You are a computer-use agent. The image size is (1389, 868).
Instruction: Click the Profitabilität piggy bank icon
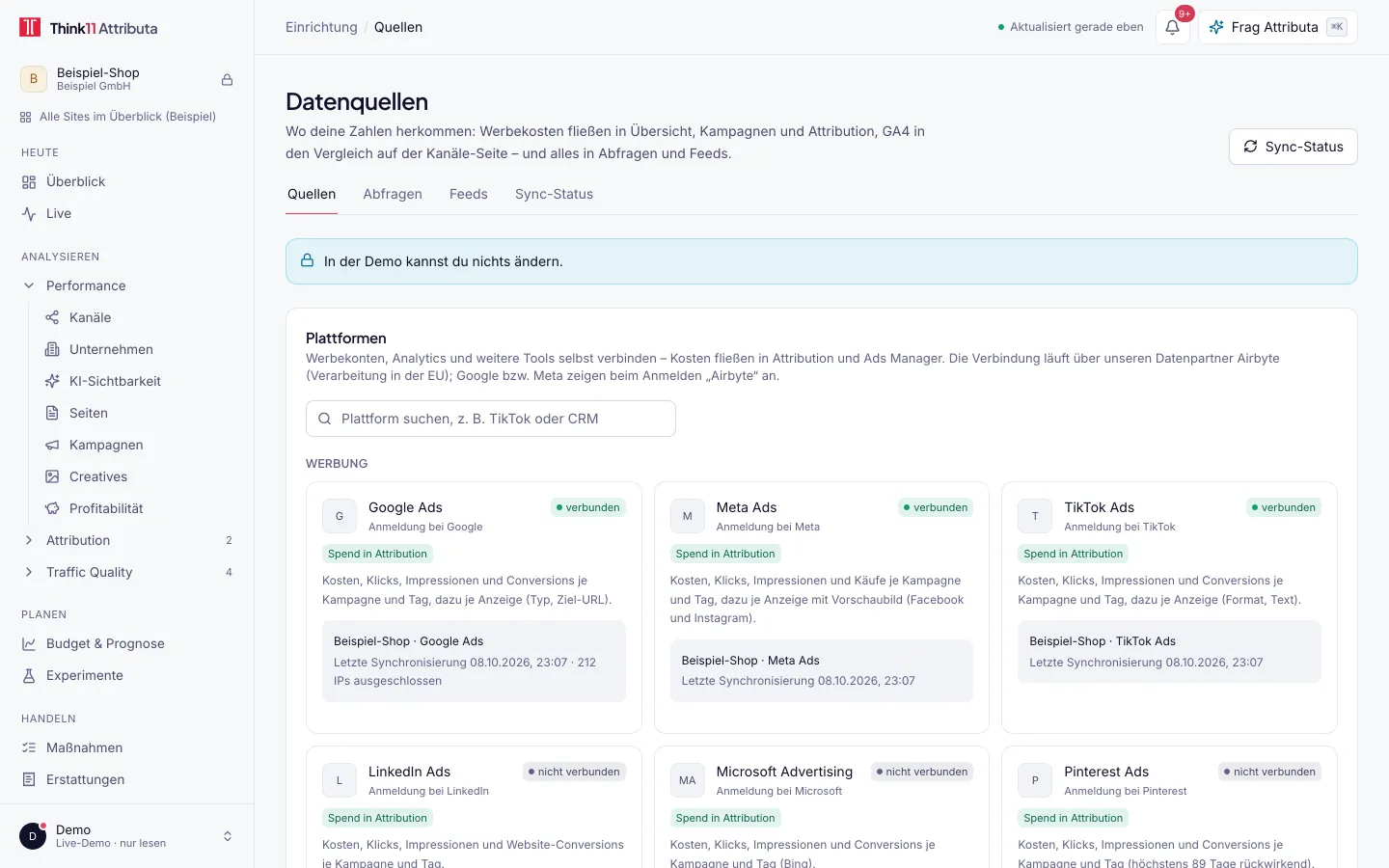click(x=52, y=508)
